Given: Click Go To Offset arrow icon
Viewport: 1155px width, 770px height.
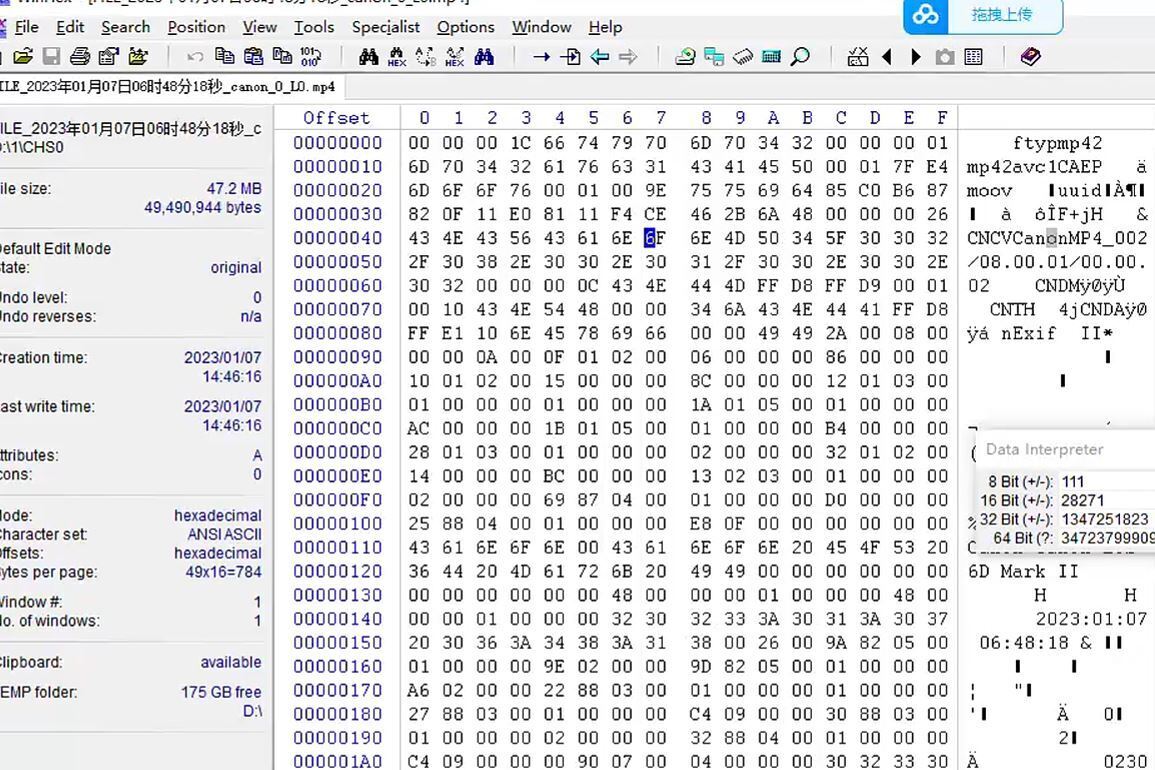Looking at the screenshot, I should [x=541, y=56].
